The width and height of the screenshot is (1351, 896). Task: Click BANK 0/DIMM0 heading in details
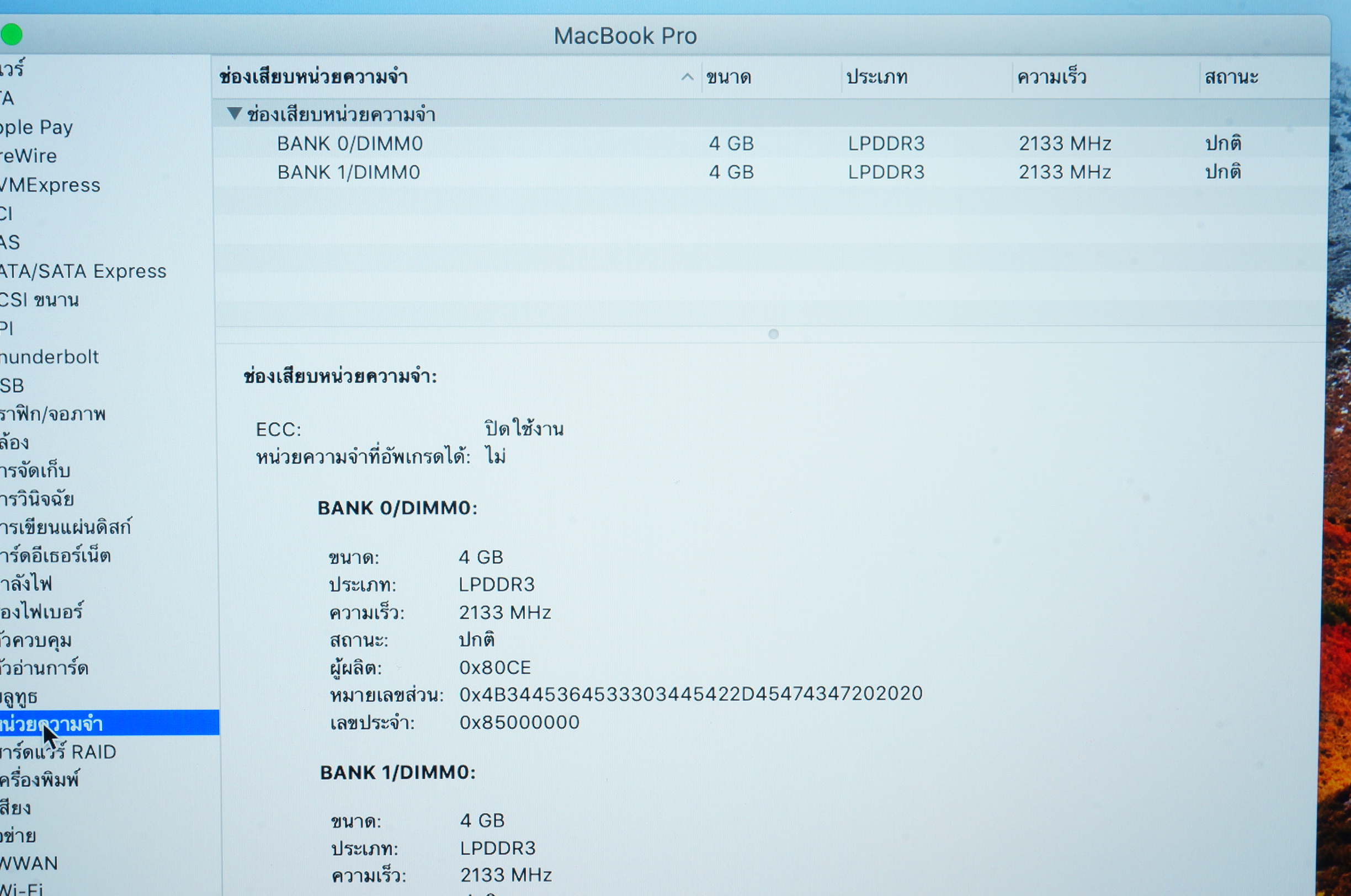coord(398,508)
